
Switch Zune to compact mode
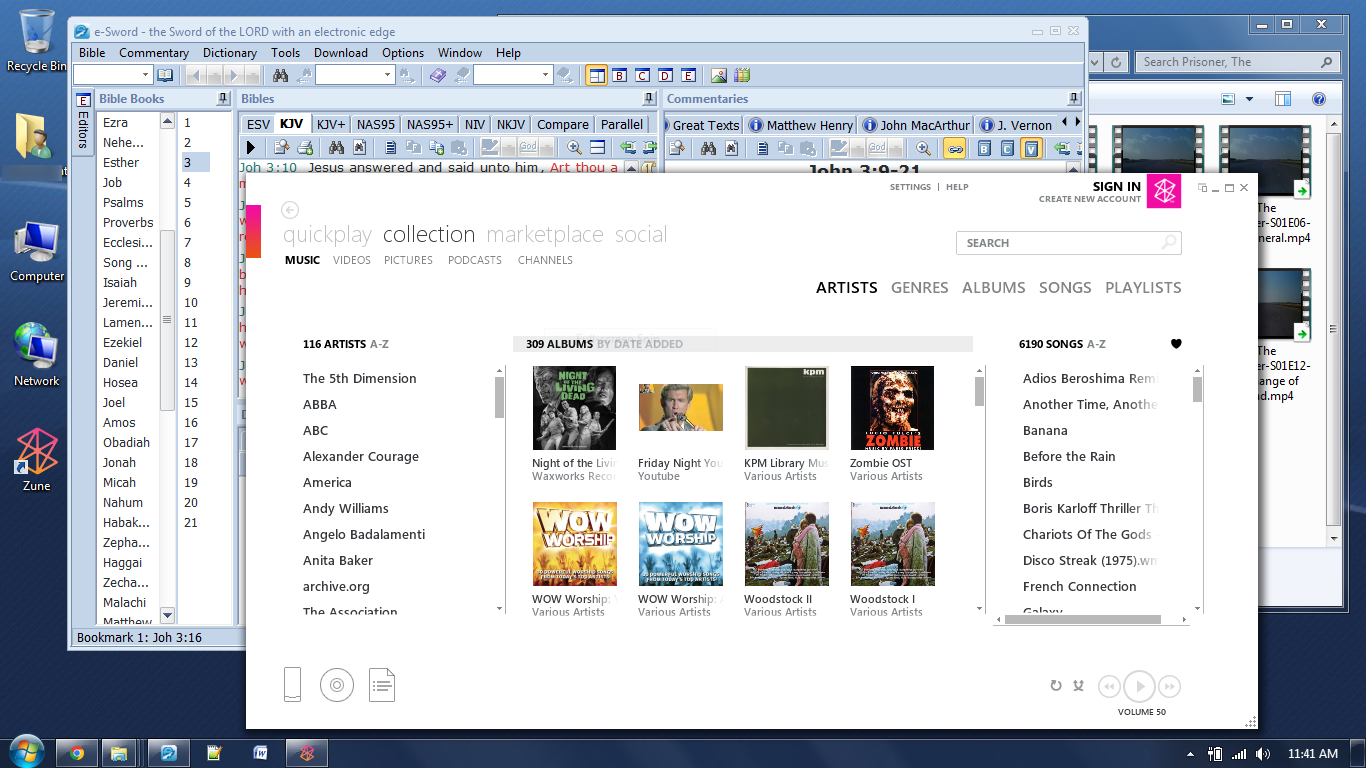click(1202, 188)
